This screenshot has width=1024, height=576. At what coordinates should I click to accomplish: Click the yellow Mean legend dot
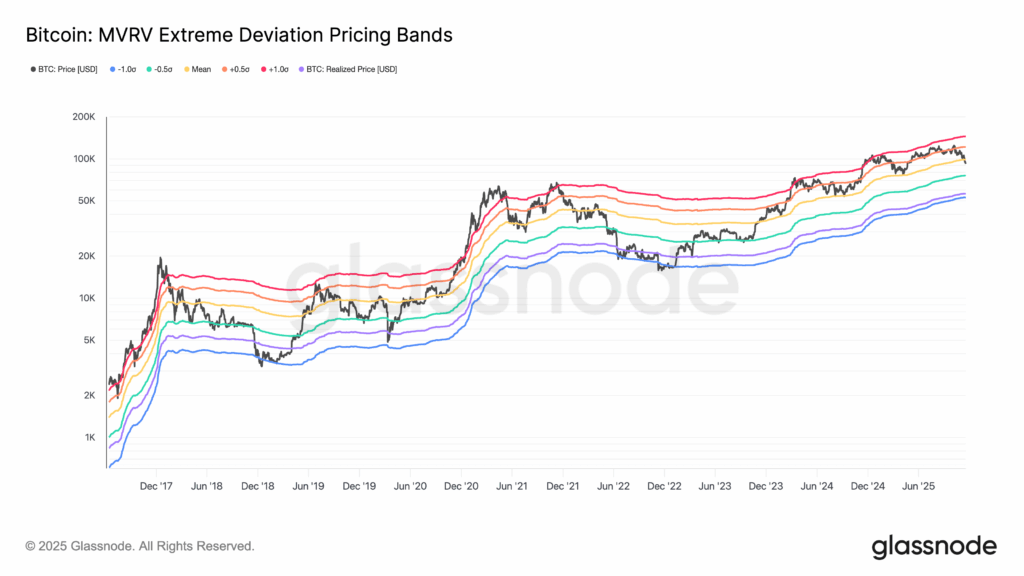pos(189,69)
